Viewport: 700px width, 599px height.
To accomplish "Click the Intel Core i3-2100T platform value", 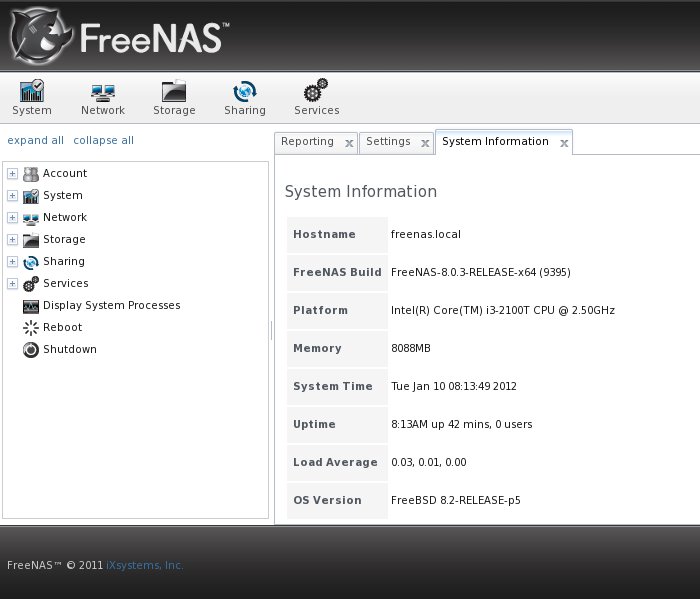I will 503,310.
